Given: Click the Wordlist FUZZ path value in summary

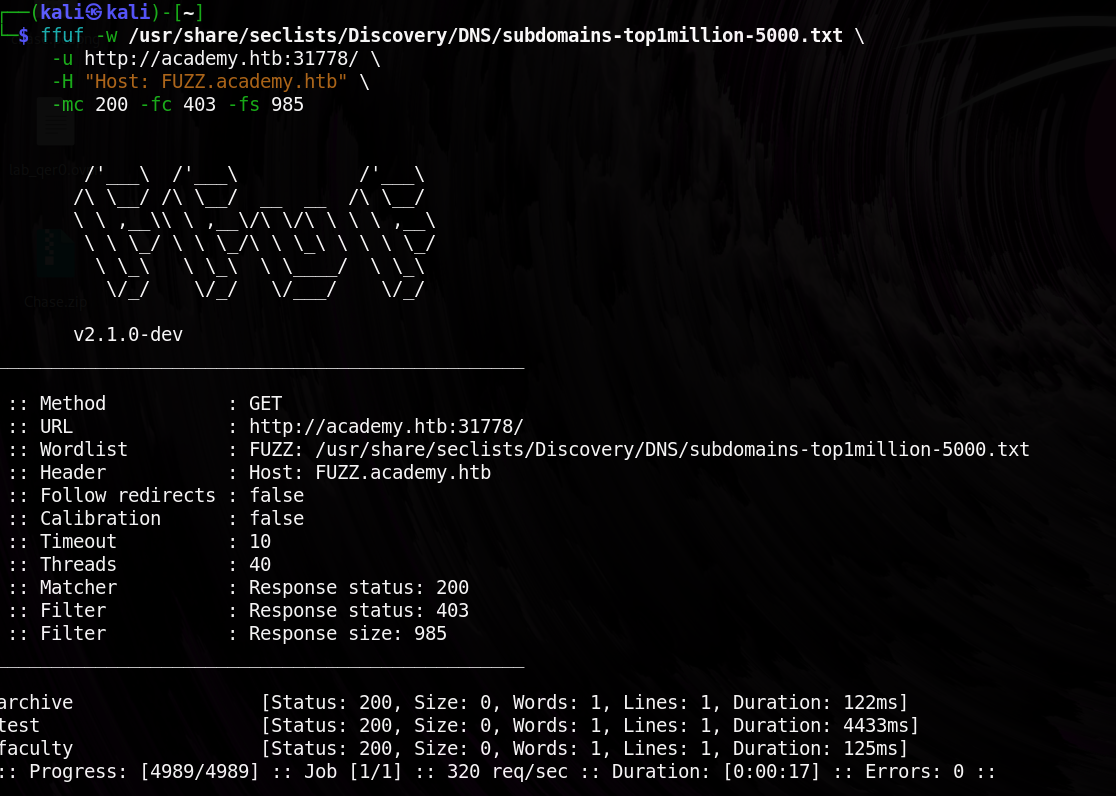Looking at the screenshot, I should click(639, 449).
